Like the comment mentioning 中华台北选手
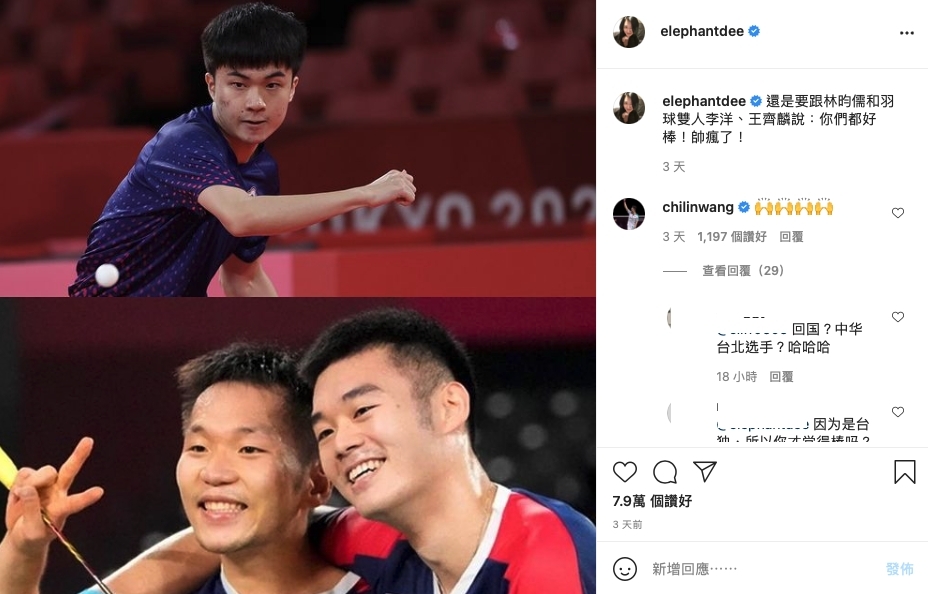 [898, 317]
